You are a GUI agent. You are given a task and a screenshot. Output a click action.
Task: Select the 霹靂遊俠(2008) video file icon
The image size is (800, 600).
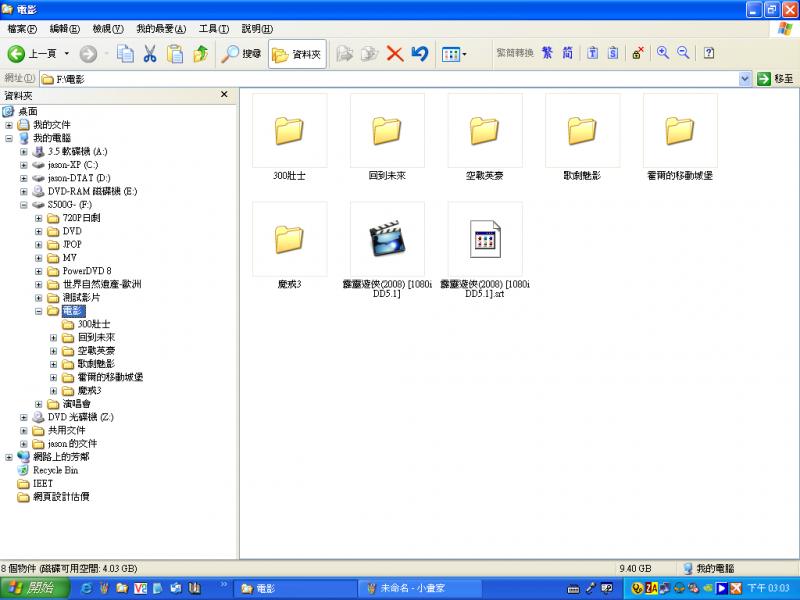click(x=387, y=239)
